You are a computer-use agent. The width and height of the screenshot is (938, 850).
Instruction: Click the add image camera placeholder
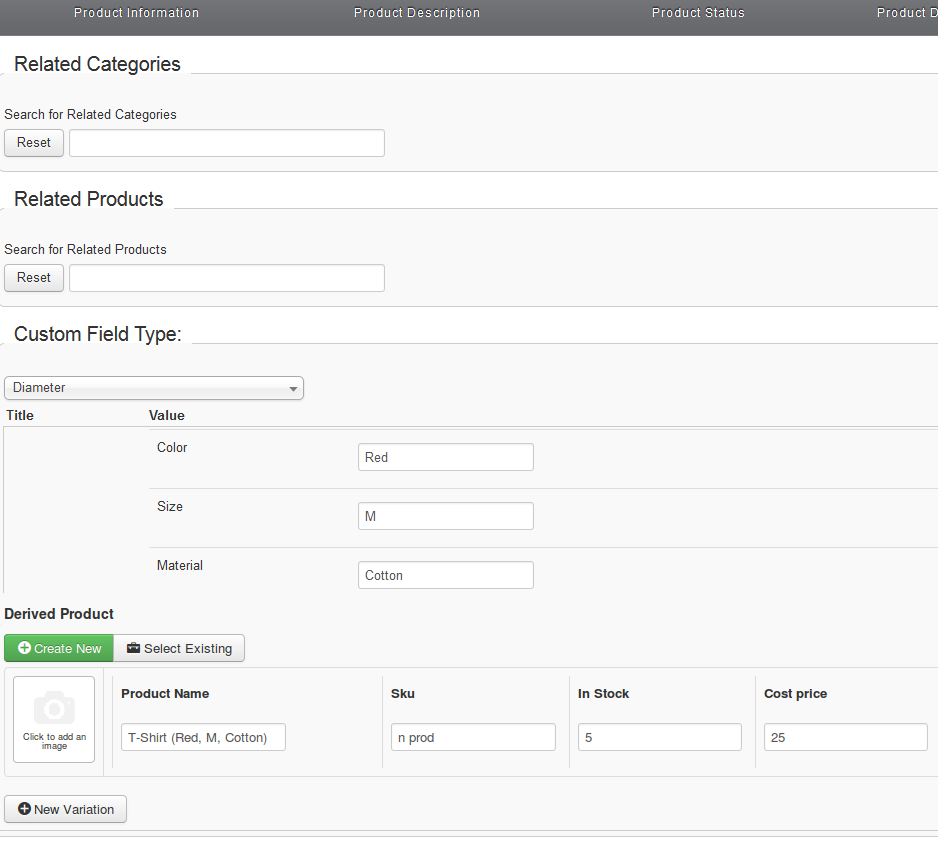pyautogui.click(x=54, y=720)
